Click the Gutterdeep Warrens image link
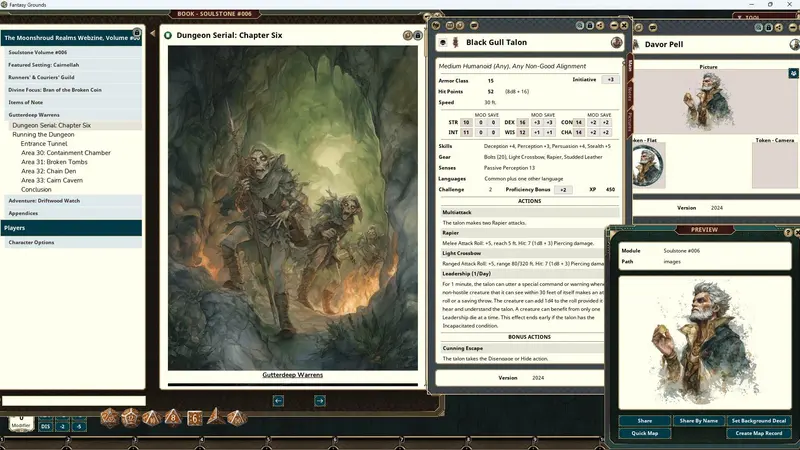 (292, 374)
